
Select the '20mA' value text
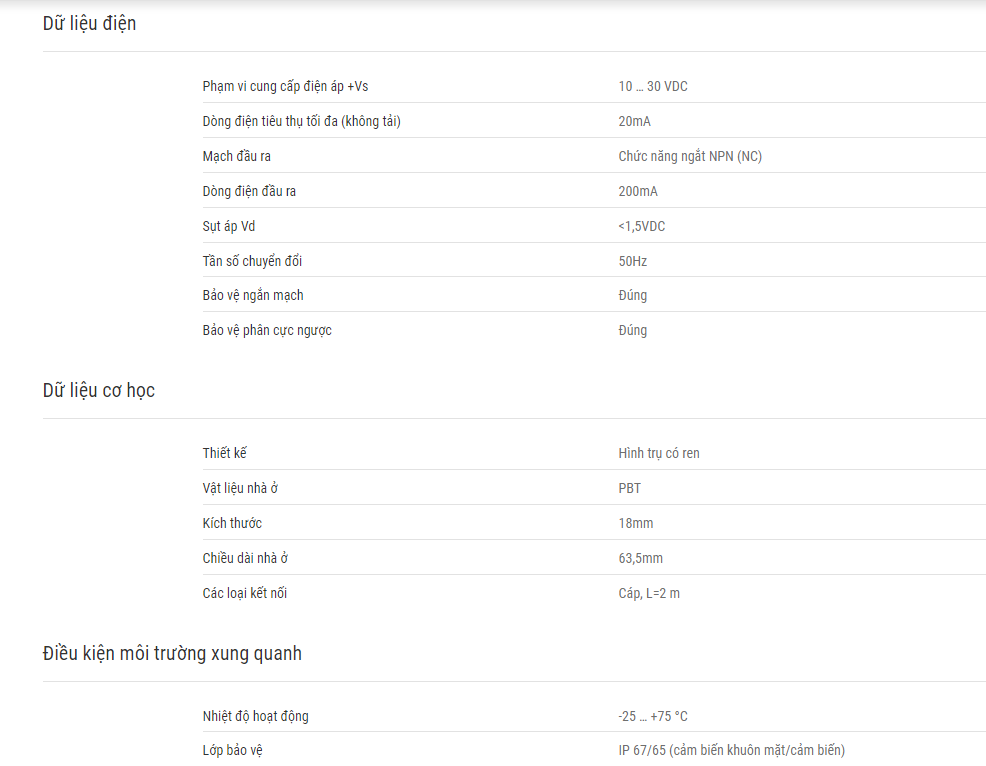(634, 121)
